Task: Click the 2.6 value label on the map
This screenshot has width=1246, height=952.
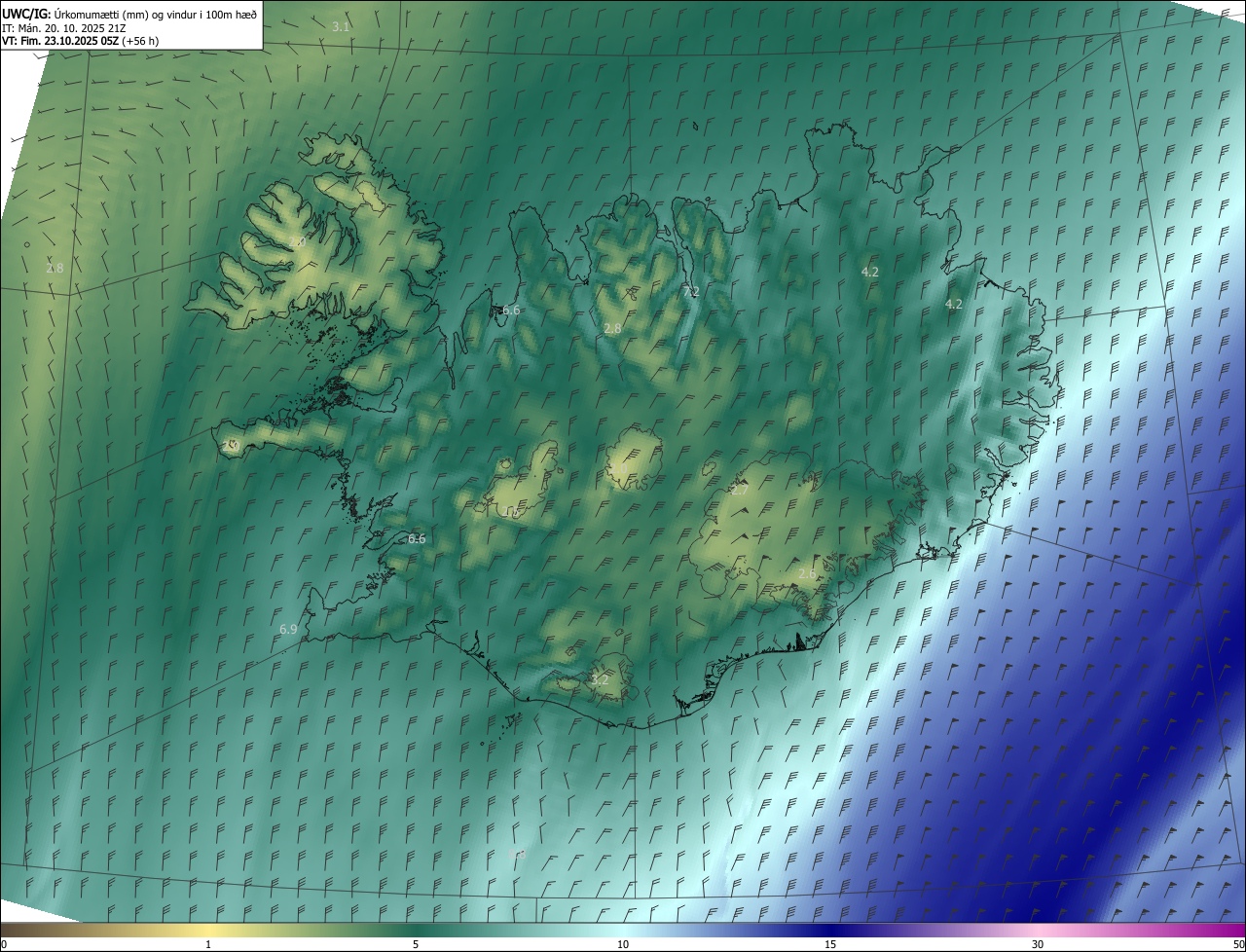Action: (807, 574)
